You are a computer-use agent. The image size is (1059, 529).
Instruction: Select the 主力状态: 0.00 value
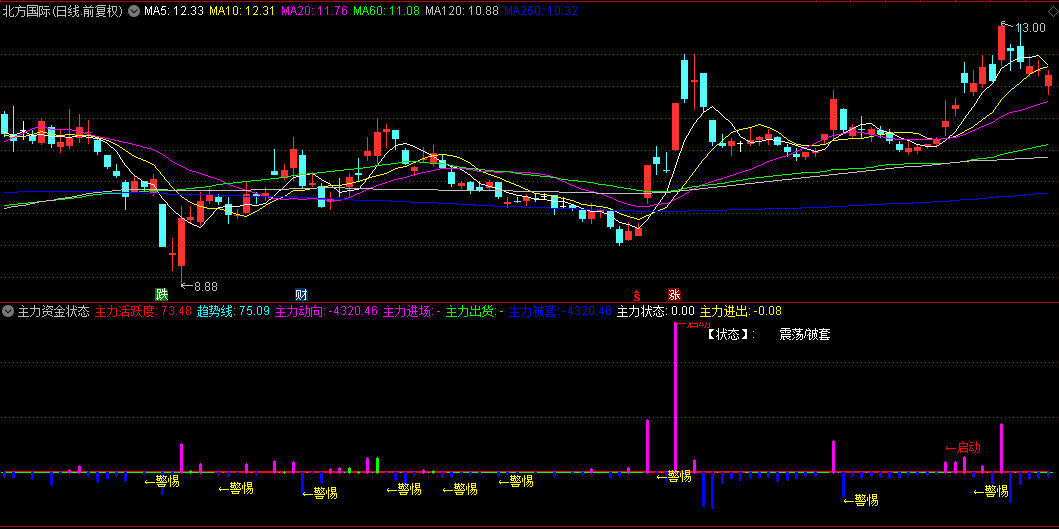(656, 311)
